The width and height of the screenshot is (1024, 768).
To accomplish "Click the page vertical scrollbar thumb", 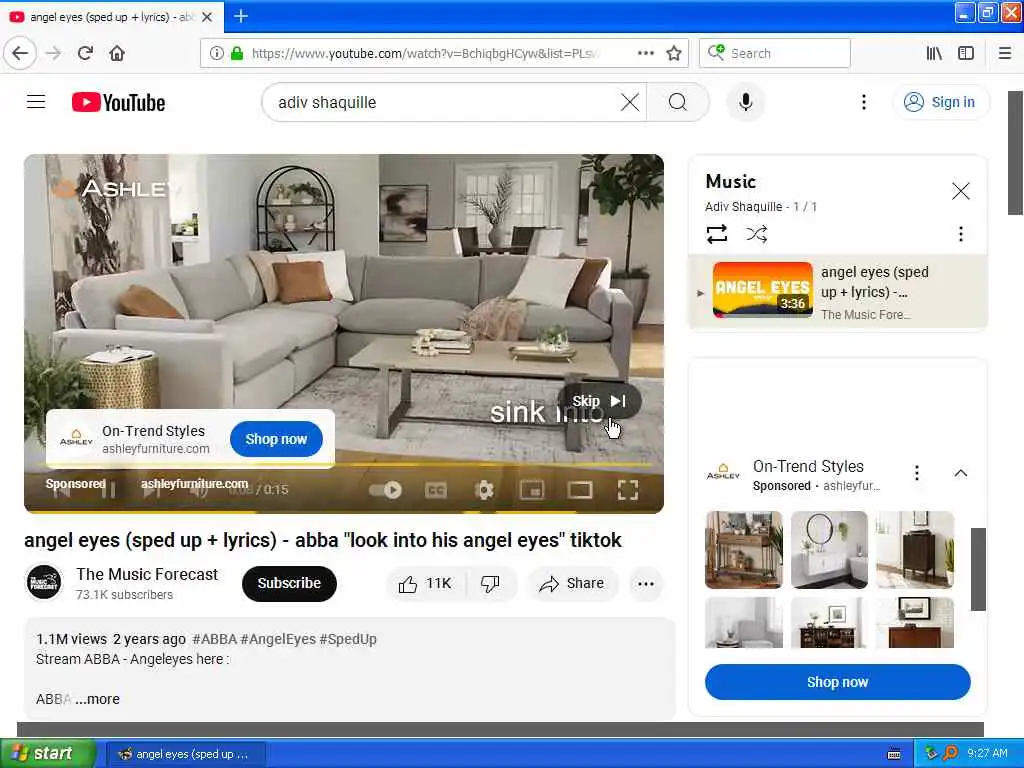I will 1015,153.
